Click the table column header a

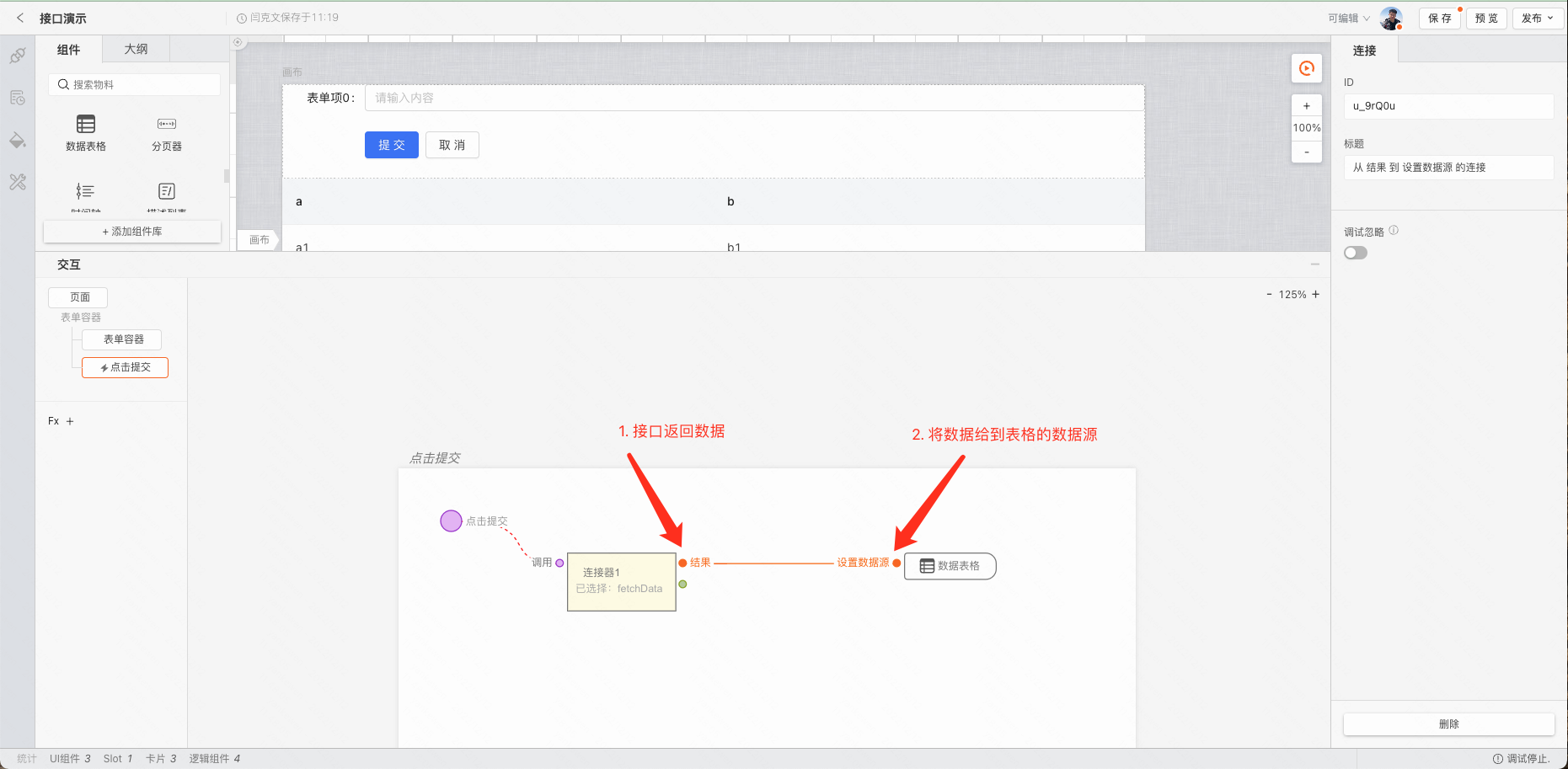(299, 201)
